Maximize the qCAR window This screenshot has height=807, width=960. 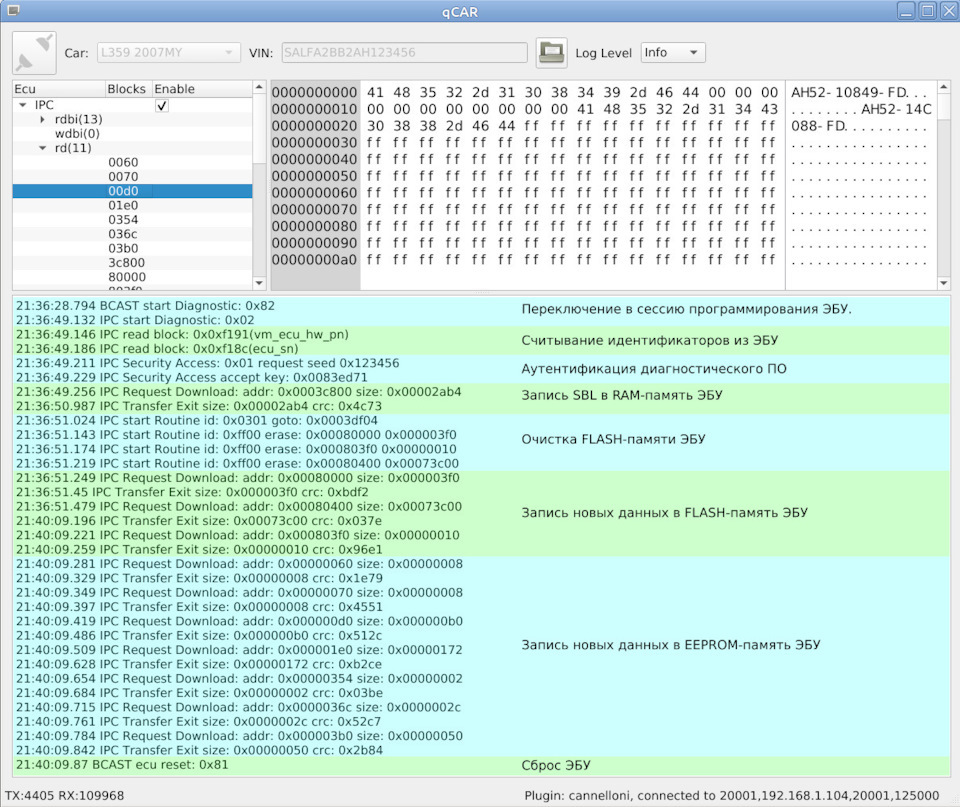click(x=926, y=11)
